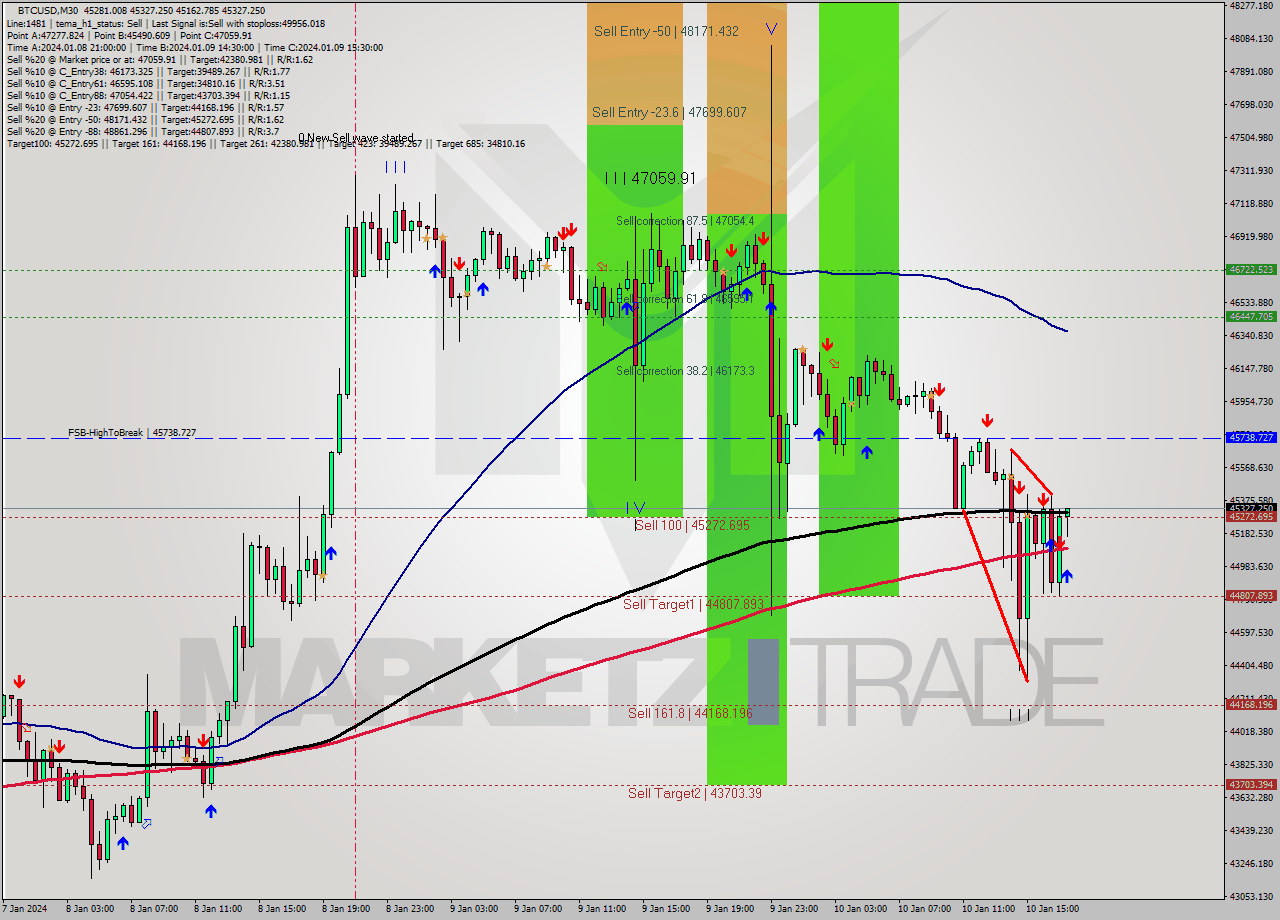Click 'Sell correction 38.2 | 46173.3' label
The height and width of the screenshot is (920, 1280).
[x=685, y=371]
